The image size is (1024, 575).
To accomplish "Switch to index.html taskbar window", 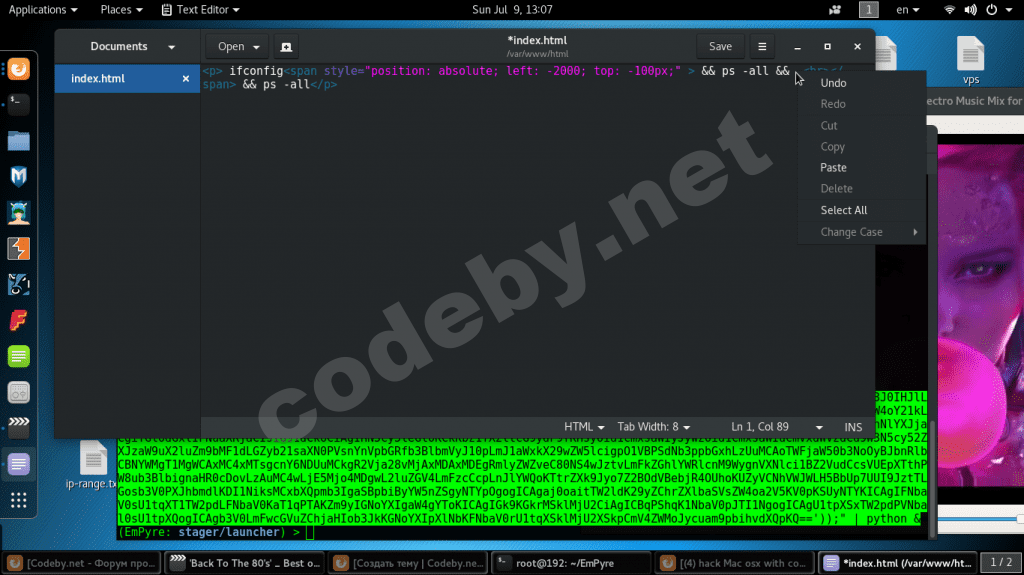I will [x=897, y=563].
